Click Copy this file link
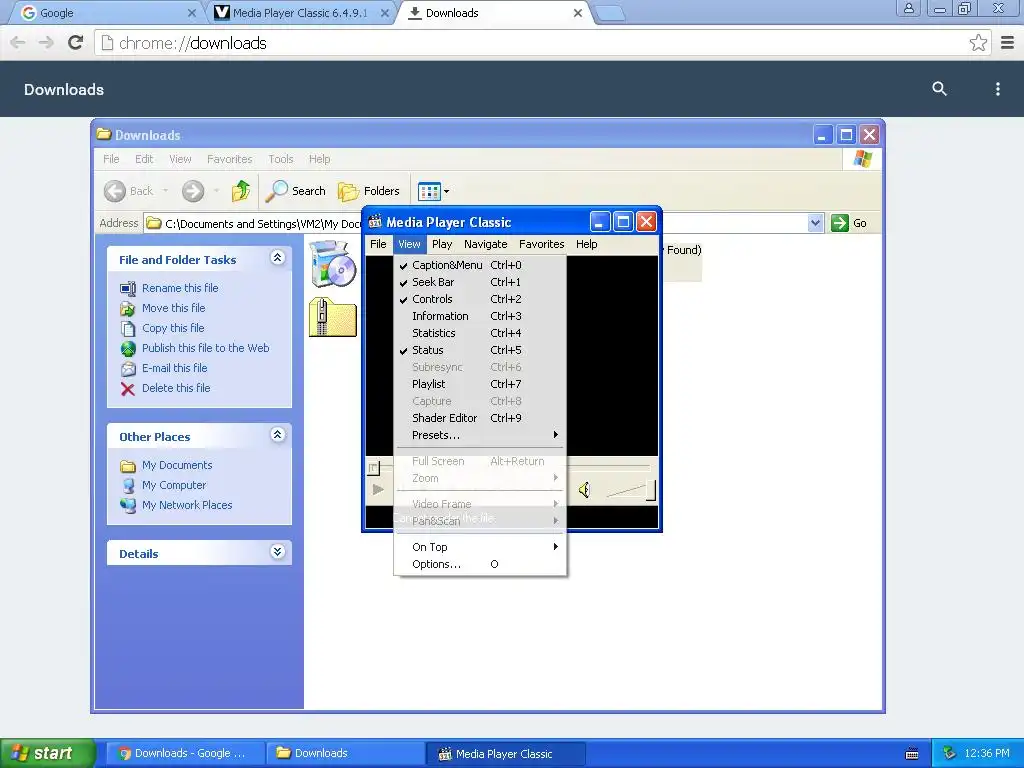Image resolution: width=1024 pixels, height=768 pixels. tap(173, 328)
